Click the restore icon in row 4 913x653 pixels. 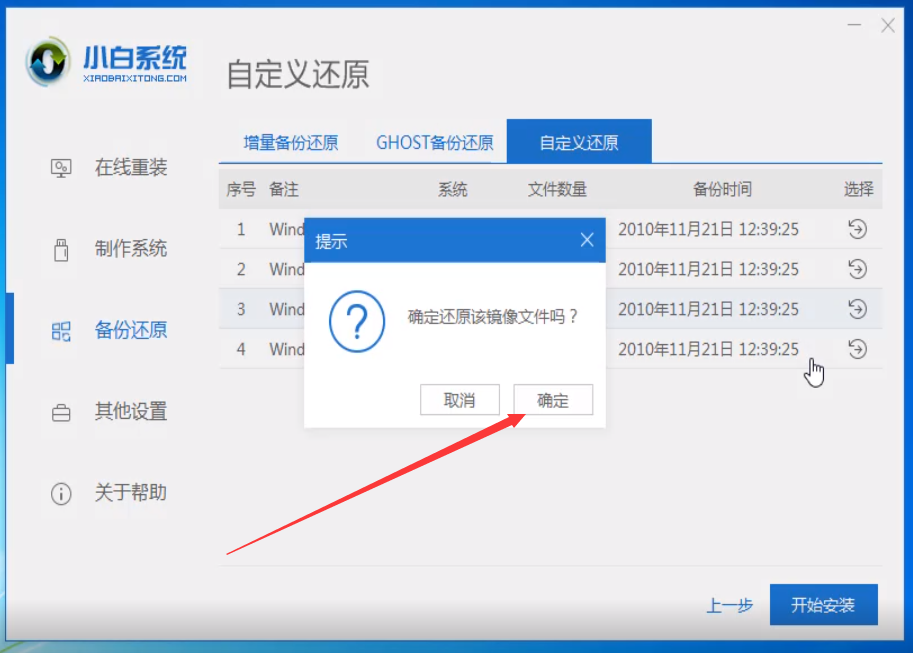coord(857,349)
